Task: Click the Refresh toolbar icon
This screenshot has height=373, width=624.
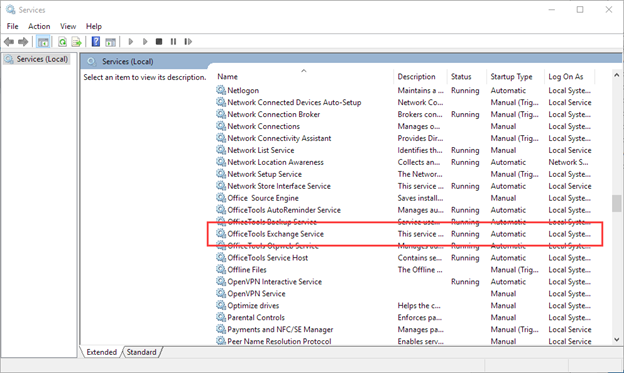Action: point(62,41)
